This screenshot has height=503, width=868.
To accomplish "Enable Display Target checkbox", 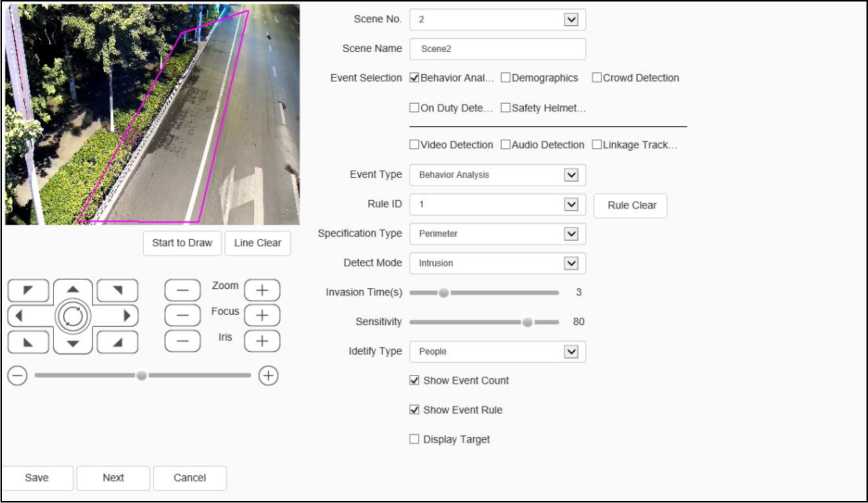I will point(415,439).
